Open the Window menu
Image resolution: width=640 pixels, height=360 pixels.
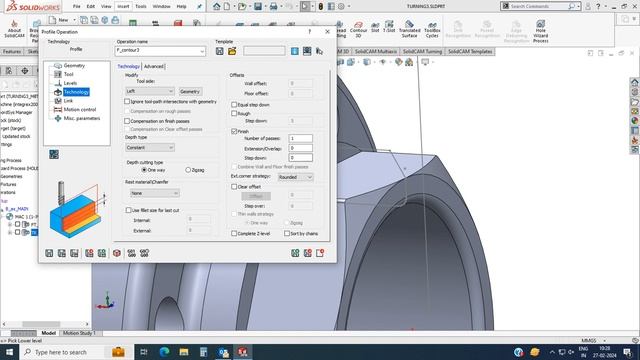pos(161,7)
